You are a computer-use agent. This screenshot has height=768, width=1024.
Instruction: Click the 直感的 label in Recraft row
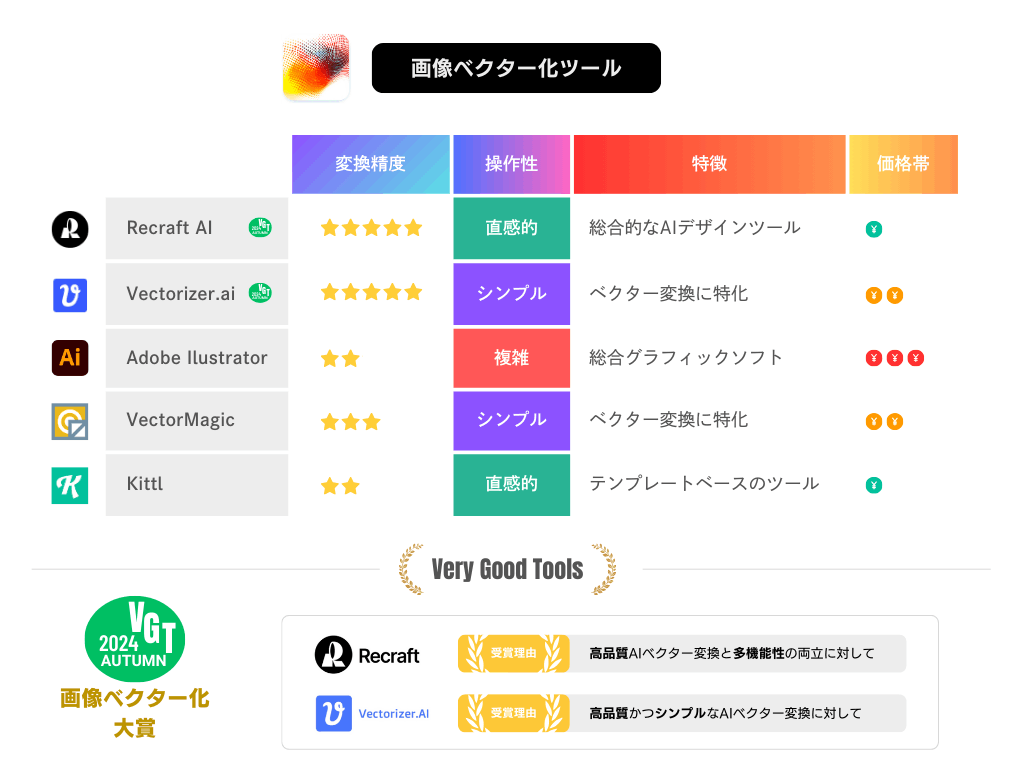click(511, 228)
